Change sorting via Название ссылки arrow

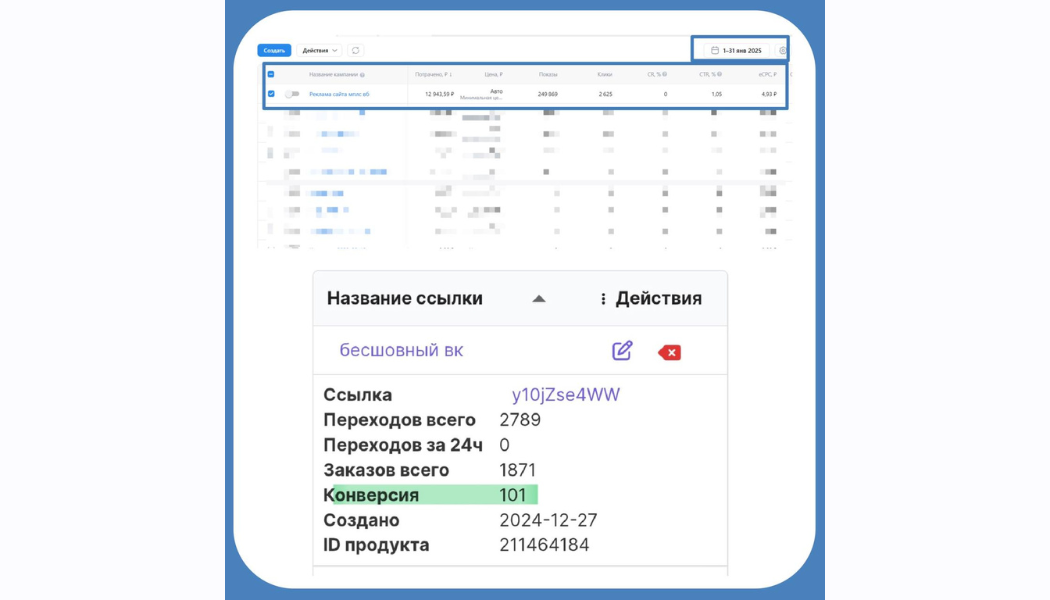click(x=539, y=298)
